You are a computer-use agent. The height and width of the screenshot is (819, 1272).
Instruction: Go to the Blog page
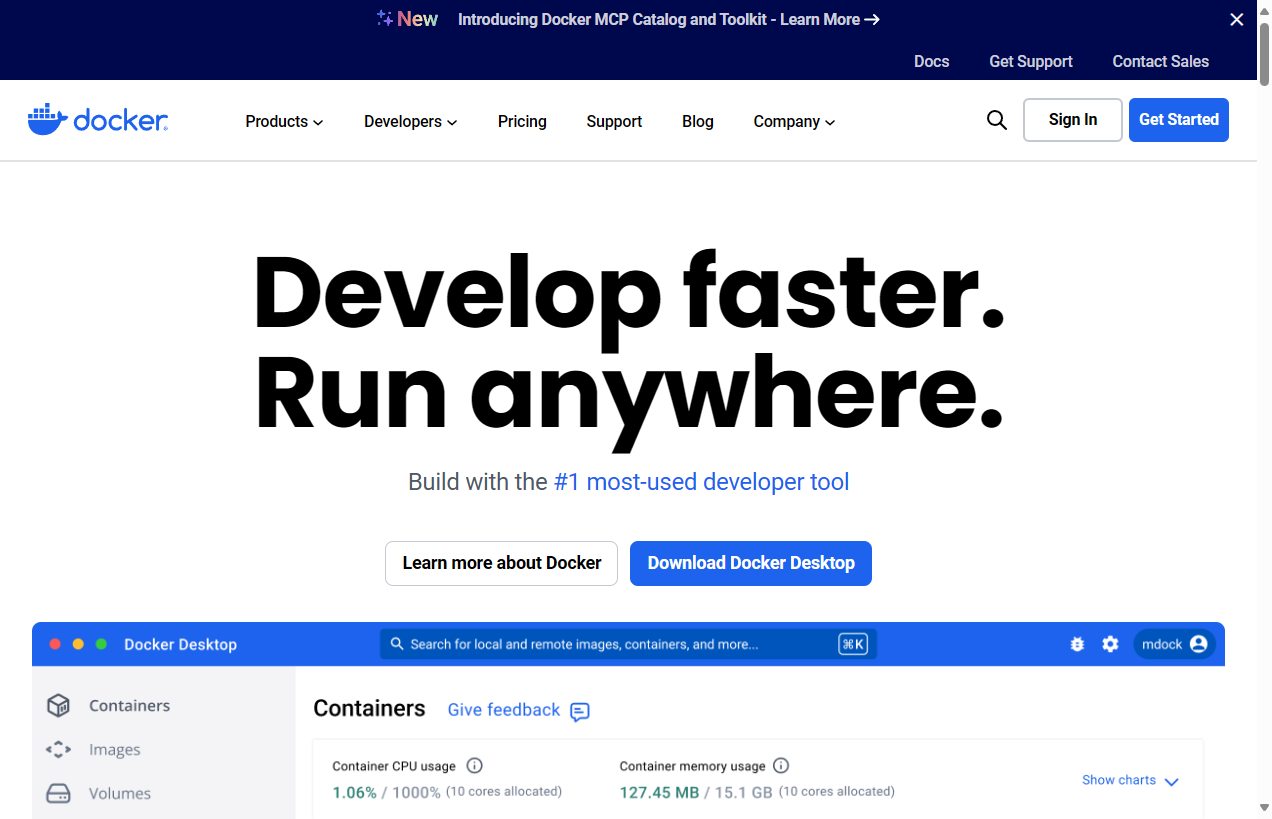click(x=698, y=121)
